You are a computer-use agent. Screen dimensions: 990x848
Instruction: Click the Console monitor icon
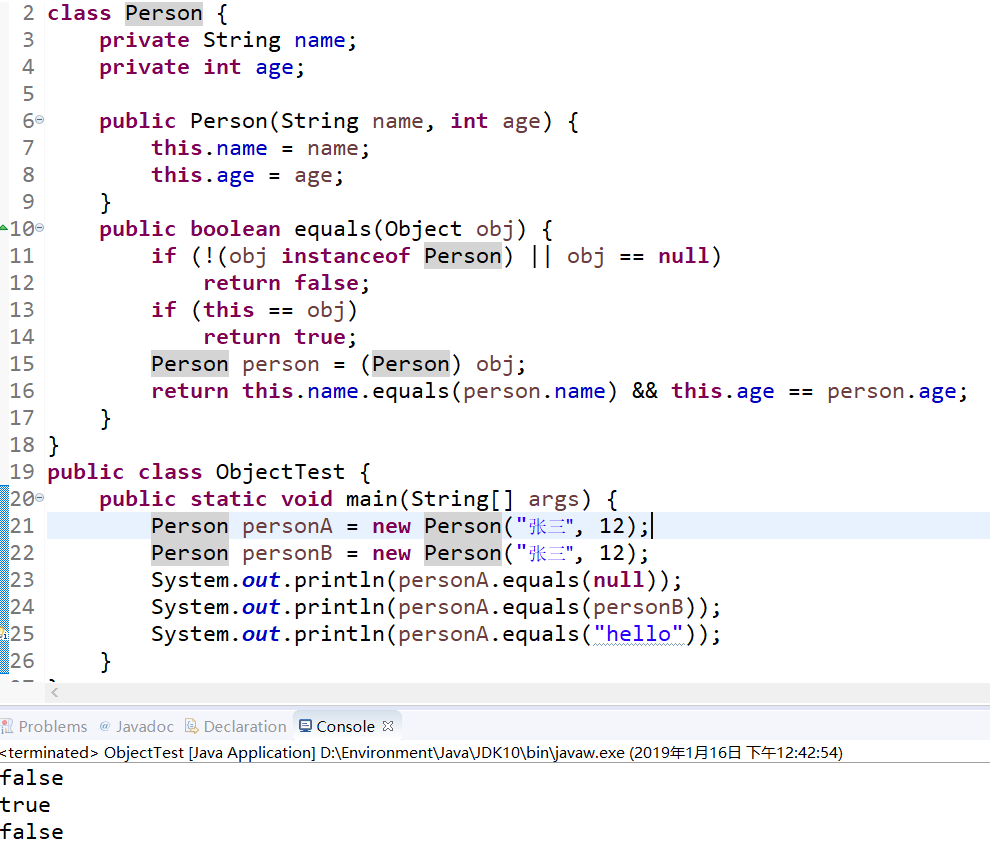click(305, 726)
